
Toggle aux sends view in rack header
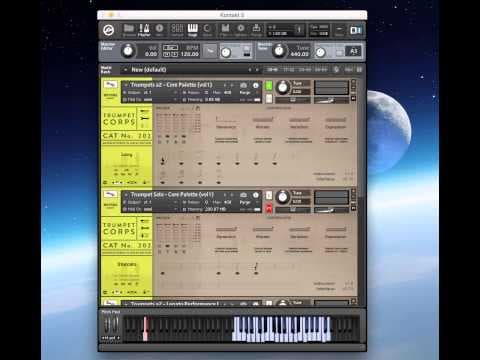349,70
